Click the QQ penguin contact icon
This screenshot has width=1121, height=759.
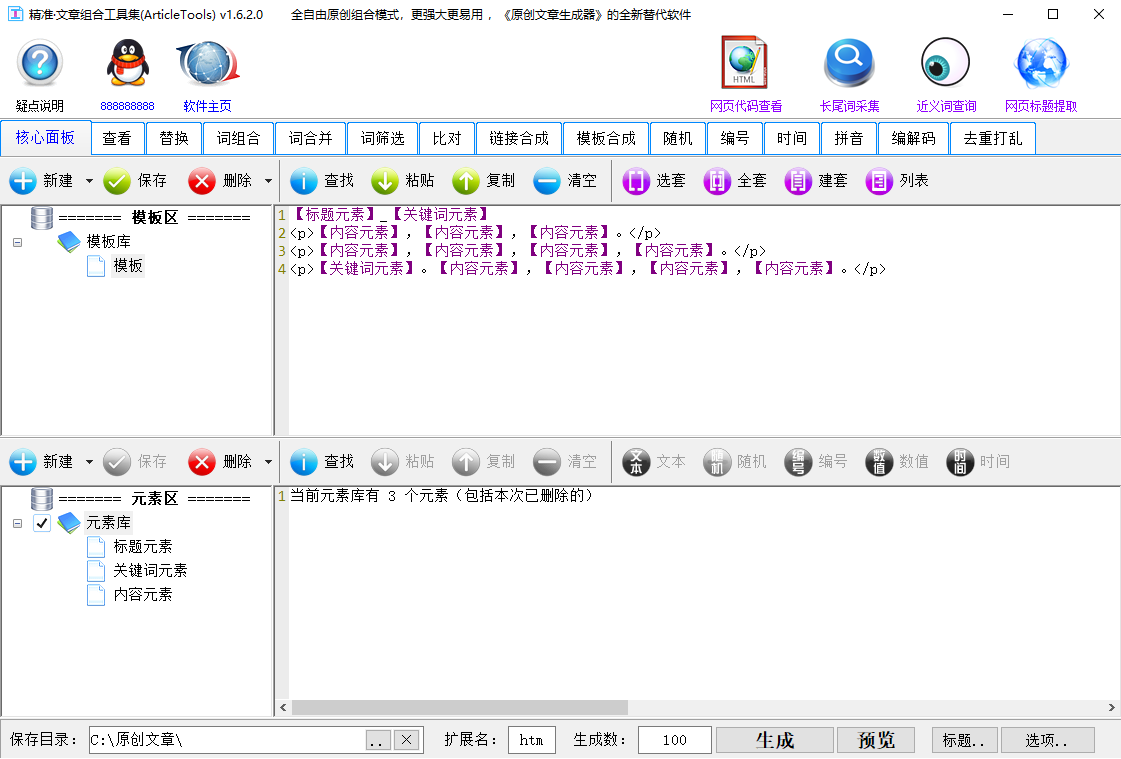coord(127,66)
